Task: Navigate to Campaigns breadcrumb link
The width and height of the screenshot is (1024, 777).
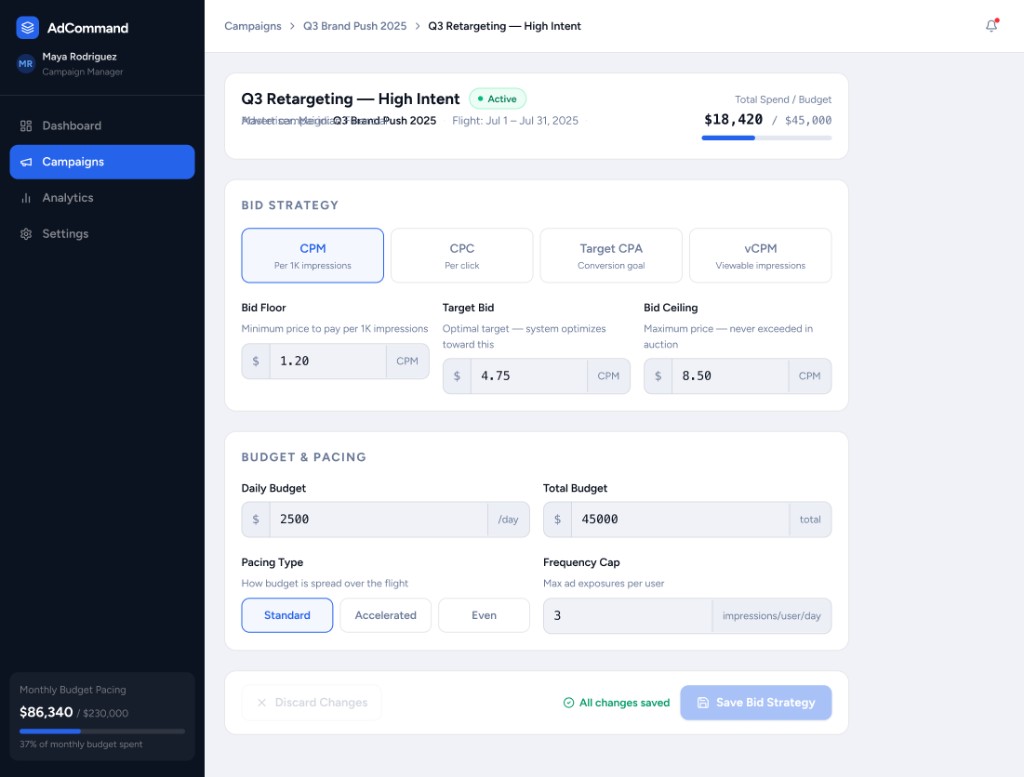Action: pyautogui.click(x=253, y=26)
